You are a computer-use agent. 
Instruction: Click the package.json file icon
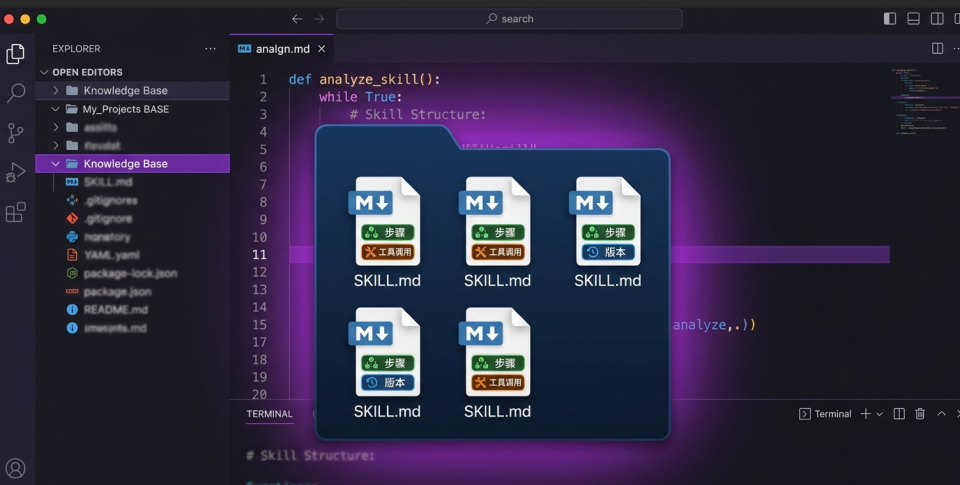pyautogui.click(x=72, y=291)
